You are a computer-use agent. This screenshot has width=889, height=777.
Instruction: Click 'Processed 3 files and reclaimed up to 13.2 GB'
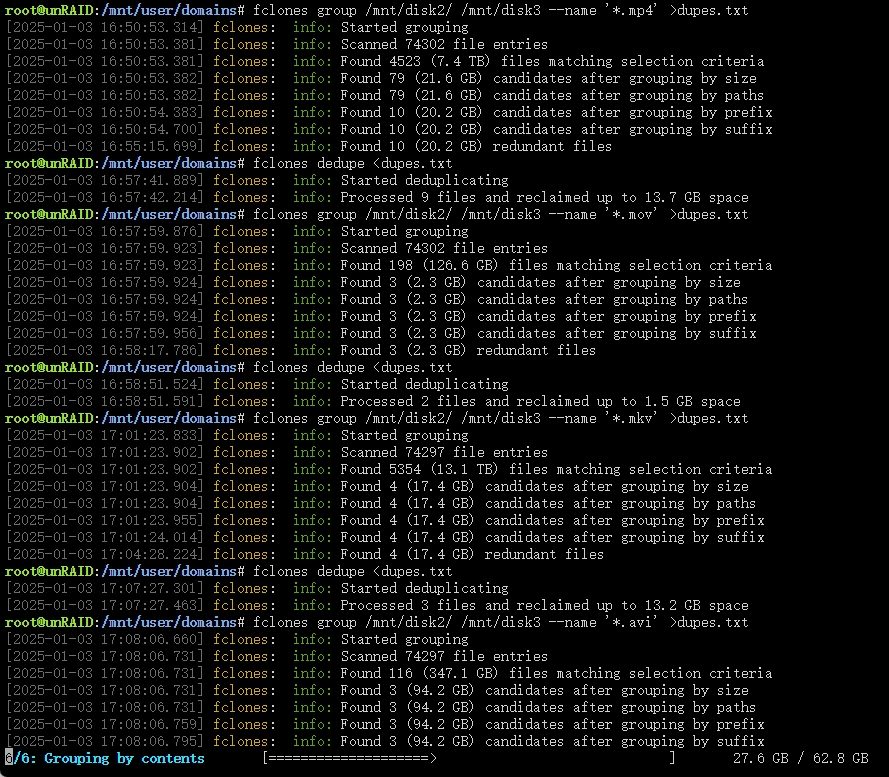(x=377, y=606)
